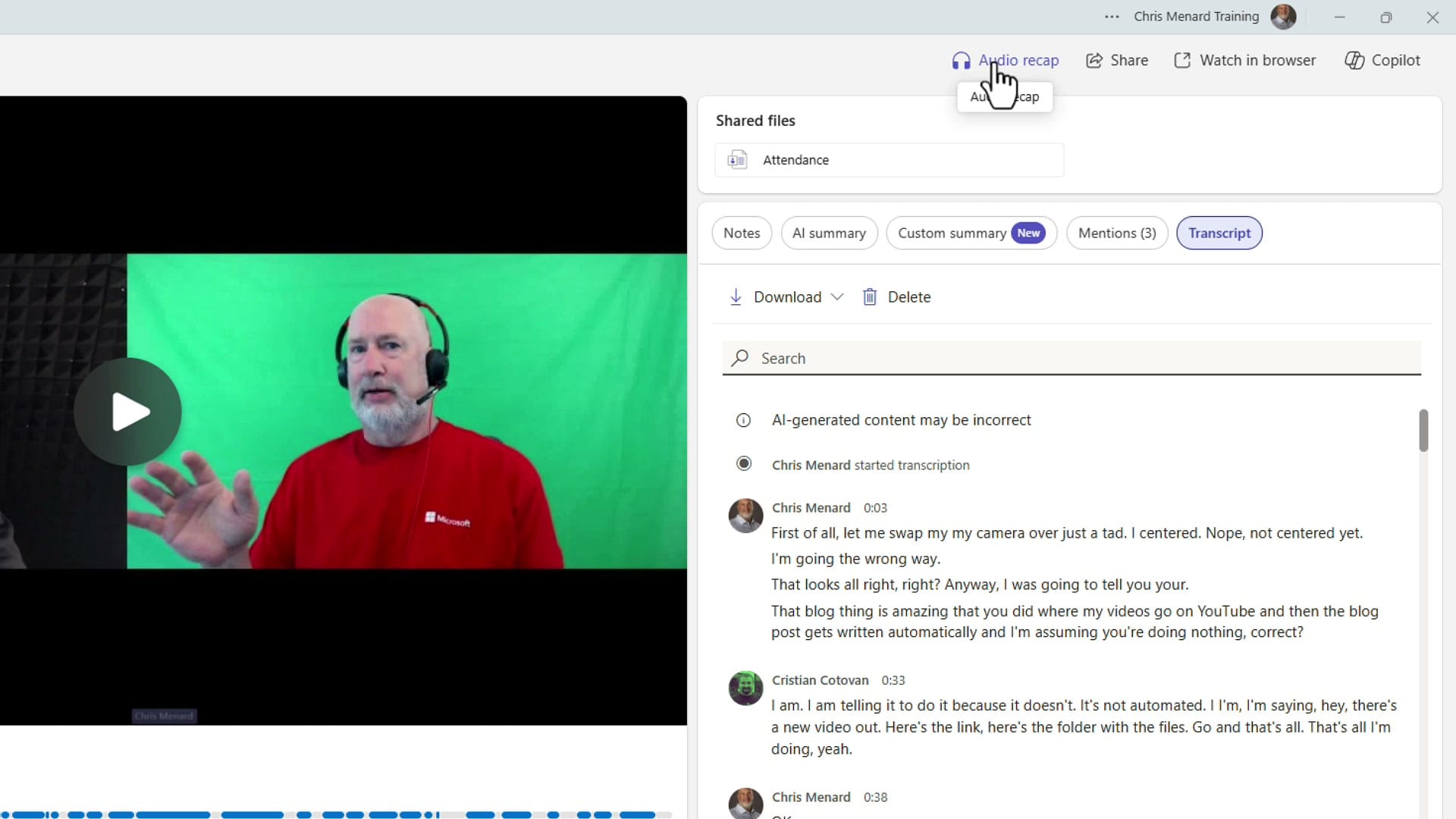The height and width of the screenshot is (819, 1456).
Task: Select the Transcript tab
Action: point(1219,233)
